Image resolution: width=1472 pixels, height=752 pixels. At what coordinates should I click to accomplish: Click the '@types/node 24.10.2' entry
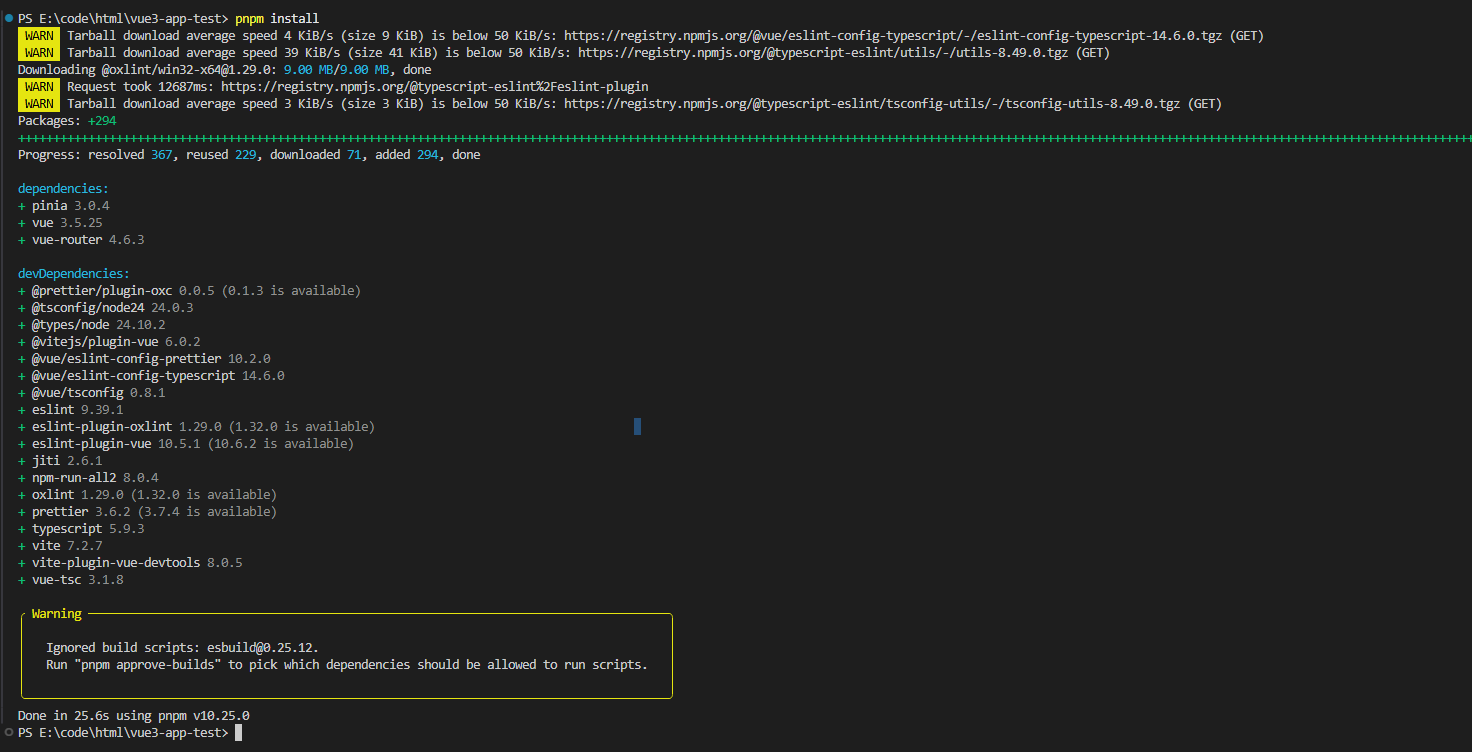[x=92, y=325]
